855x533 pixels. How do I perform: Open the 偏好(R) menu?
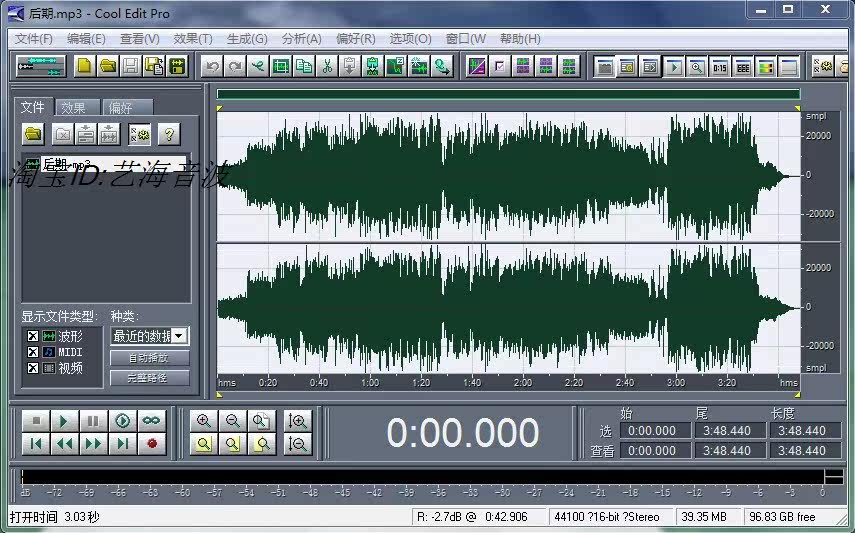pos(356,39)
